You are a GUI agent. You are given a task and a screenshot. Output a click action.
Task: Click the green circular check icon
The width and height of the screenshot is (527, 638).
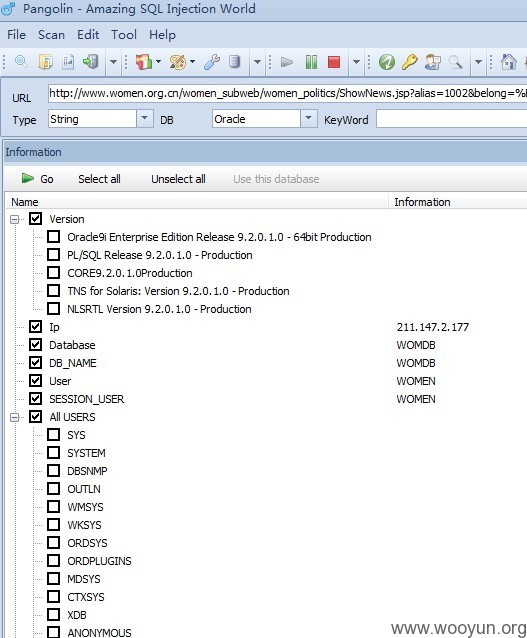(x=387, y=62)
